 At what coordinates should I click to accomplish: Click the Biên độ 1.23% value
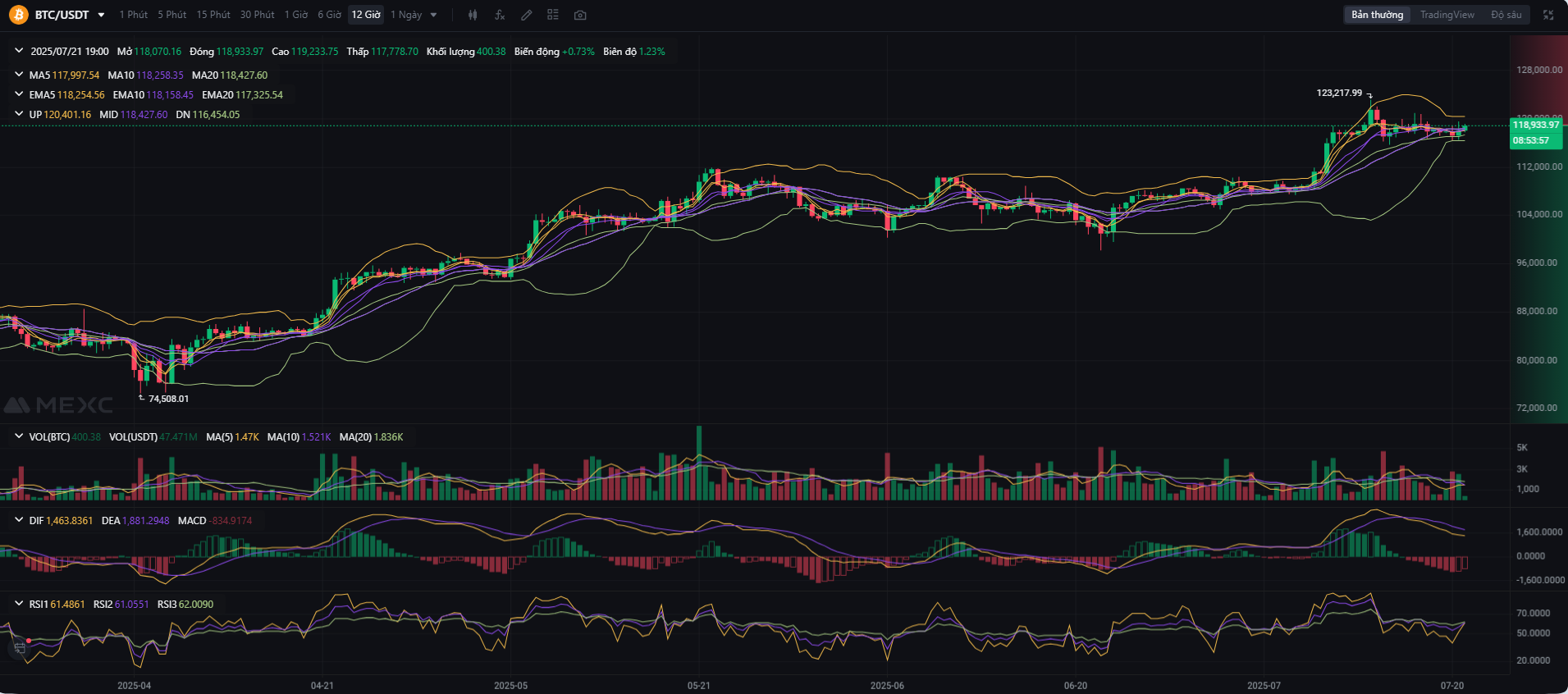pyautogui.click(x=652, y=51)
